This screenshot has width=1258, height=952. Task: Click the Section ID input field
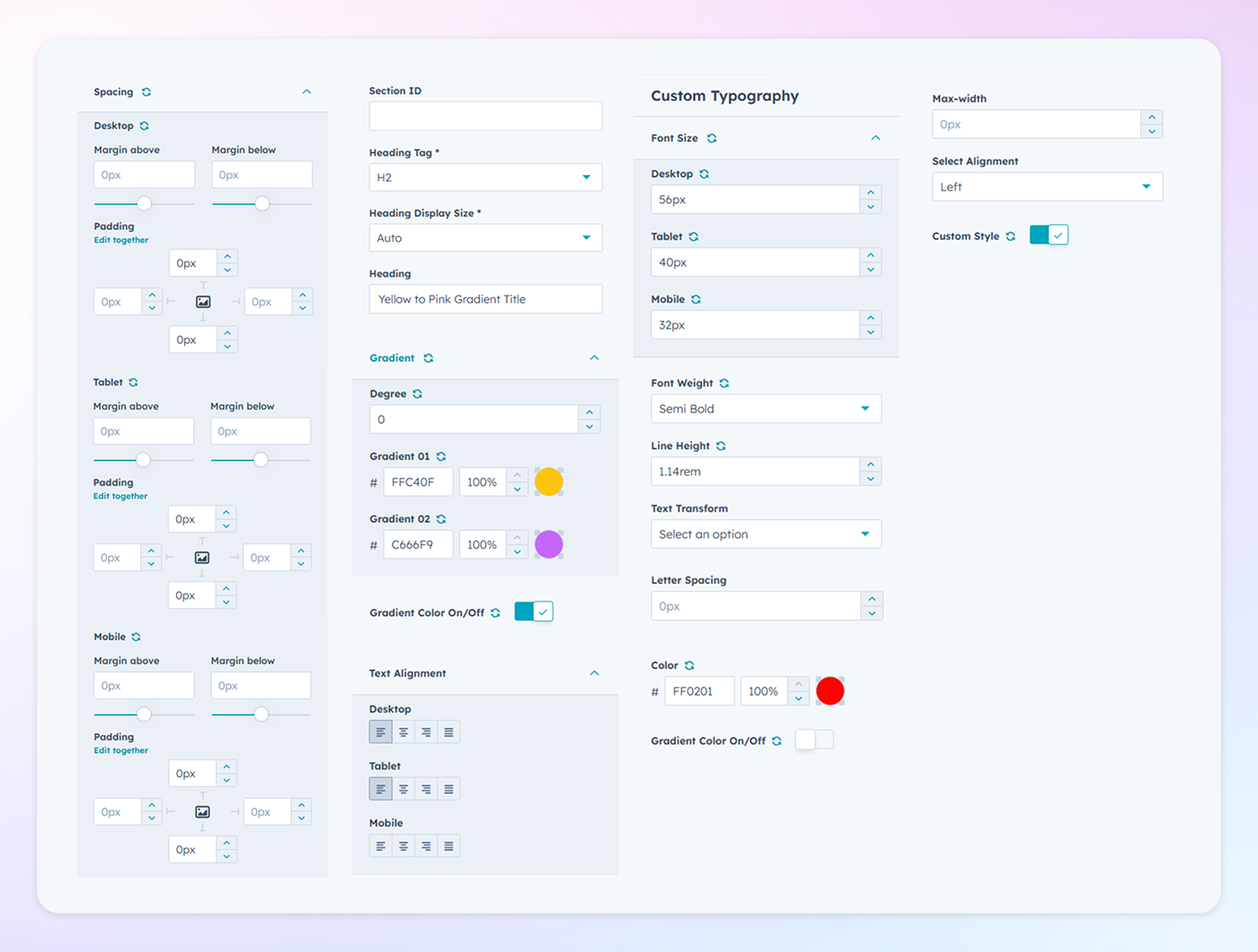point(485,116)
